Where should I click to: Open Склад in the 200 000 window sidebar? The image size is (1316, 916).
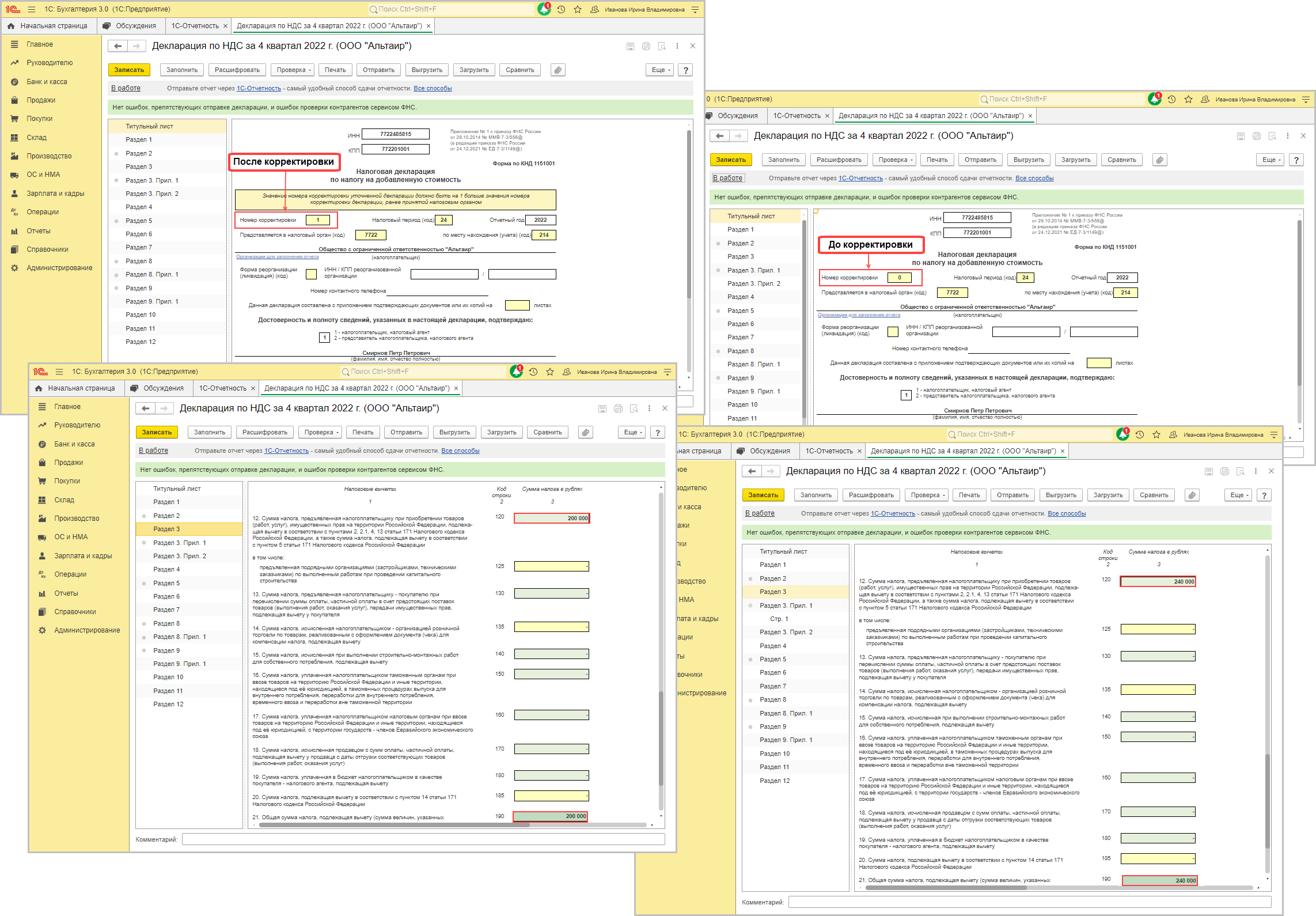[x=64, y=500]
